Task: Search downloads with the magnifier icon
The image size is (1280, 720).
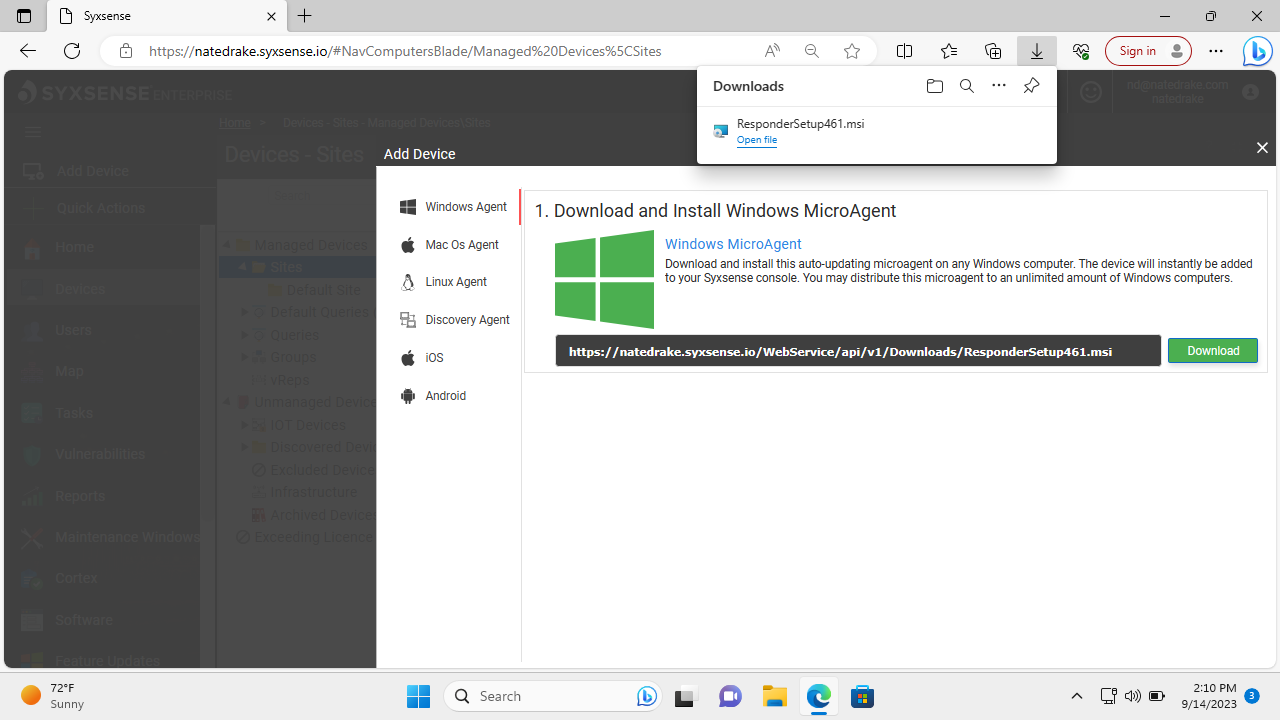Action: pyautogui.click(x=967, y=86)
